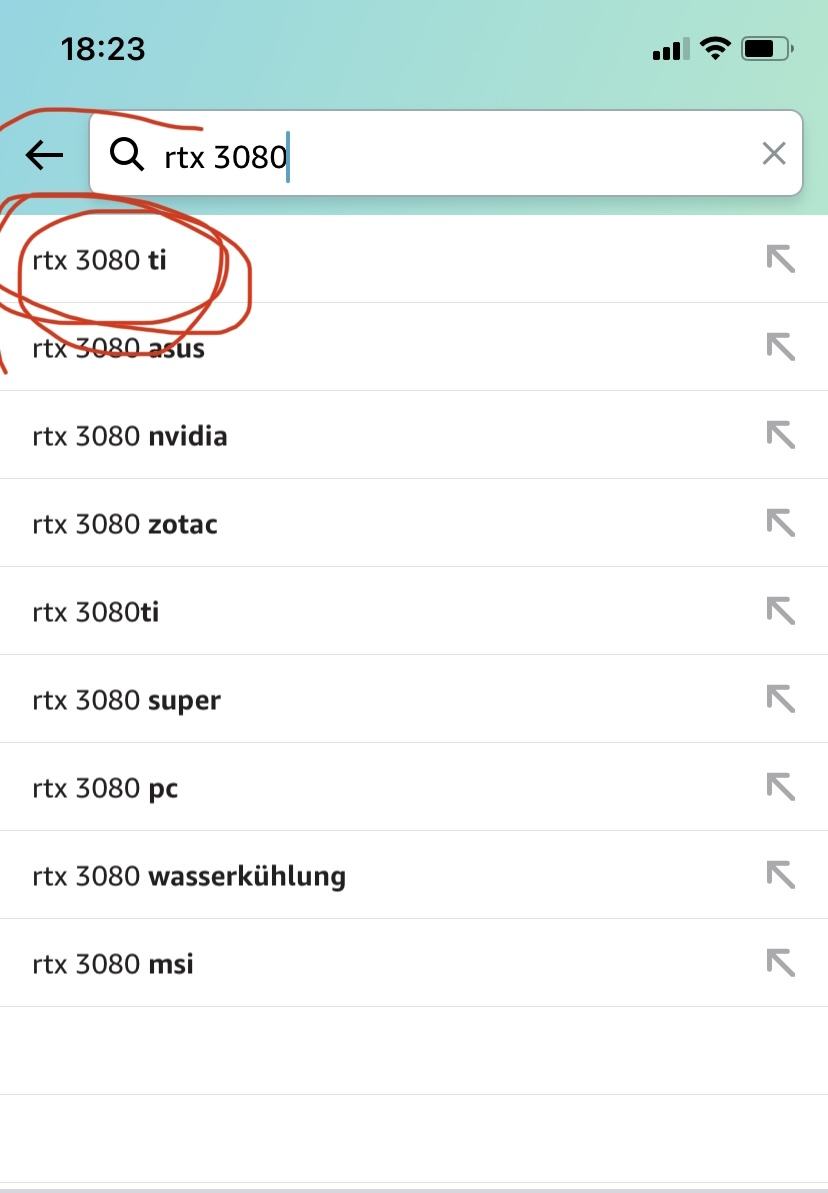
Task: Tap the back arrow icon
Action: click(45, 155)
